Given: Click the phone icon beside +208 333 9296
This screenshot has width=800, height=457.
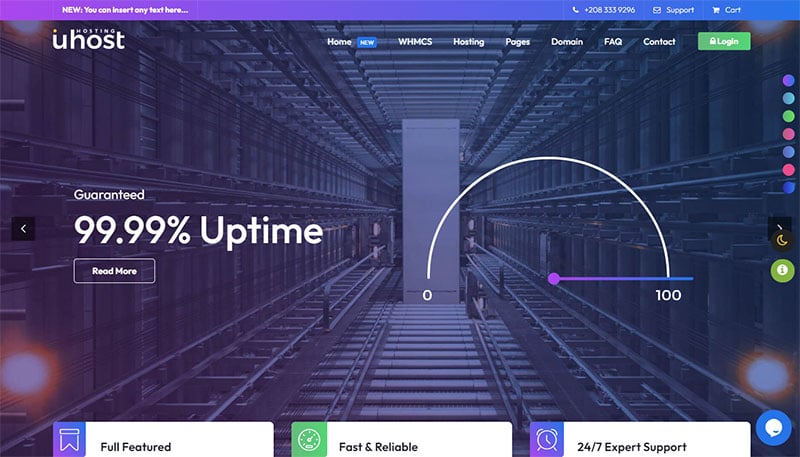Looking at the screenshot, I should [x=576, y=10].
